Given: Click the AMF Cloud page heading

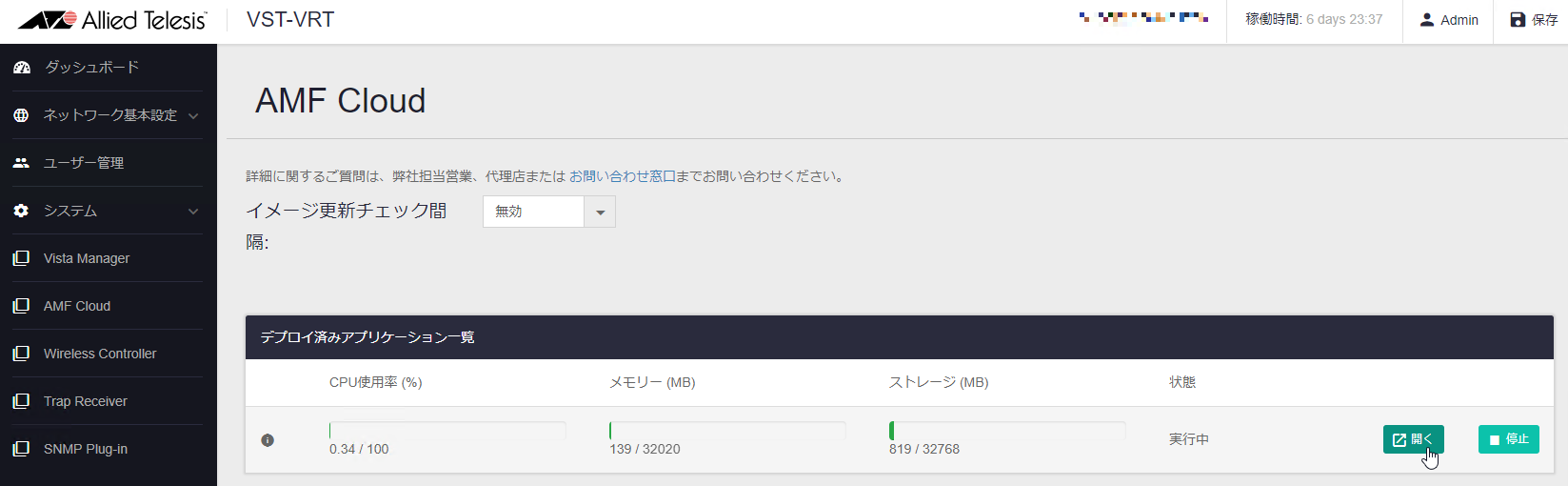Looking at the screenshot, I should [341, 101].
